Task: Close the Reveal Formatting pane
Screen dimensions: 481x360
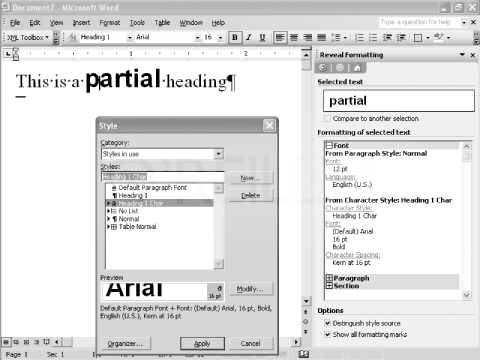Action: 473,55
